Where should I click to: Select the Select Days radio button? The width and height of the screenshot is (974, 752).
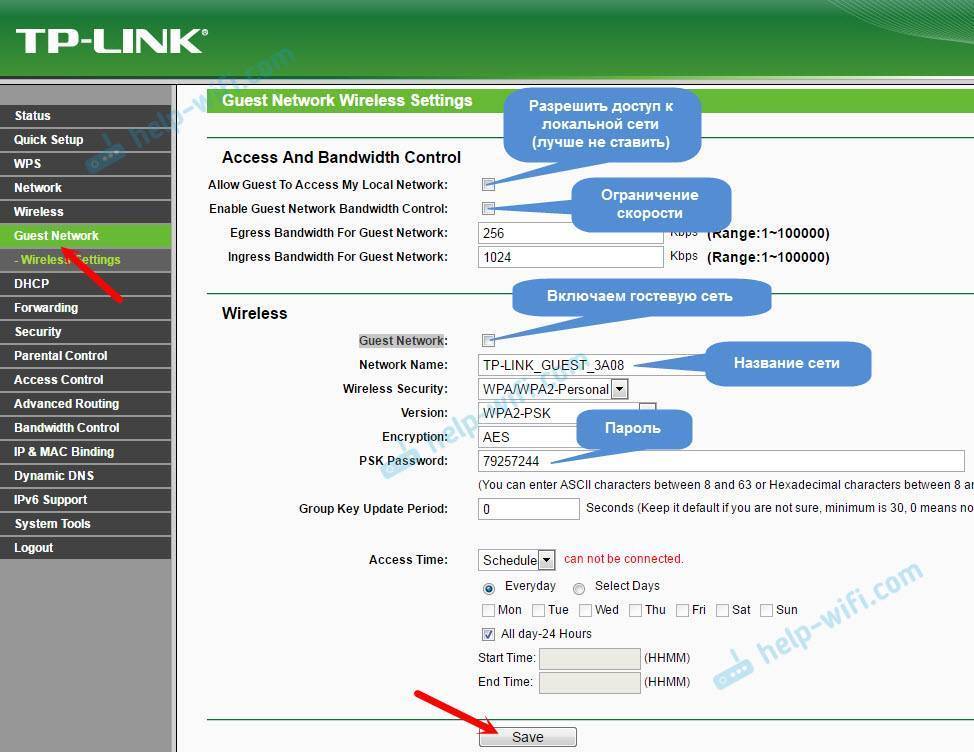click(579, 588)
